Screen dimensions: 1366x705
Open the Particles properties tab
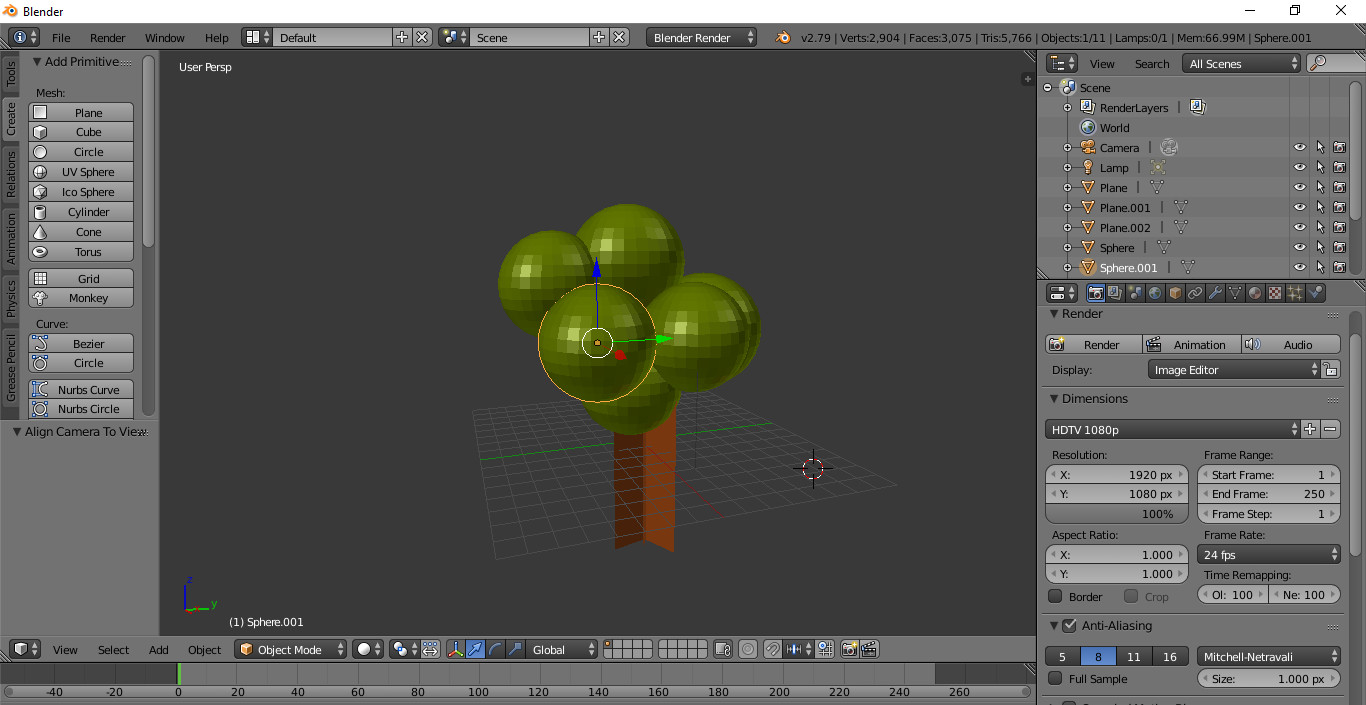pos(1295,292)
